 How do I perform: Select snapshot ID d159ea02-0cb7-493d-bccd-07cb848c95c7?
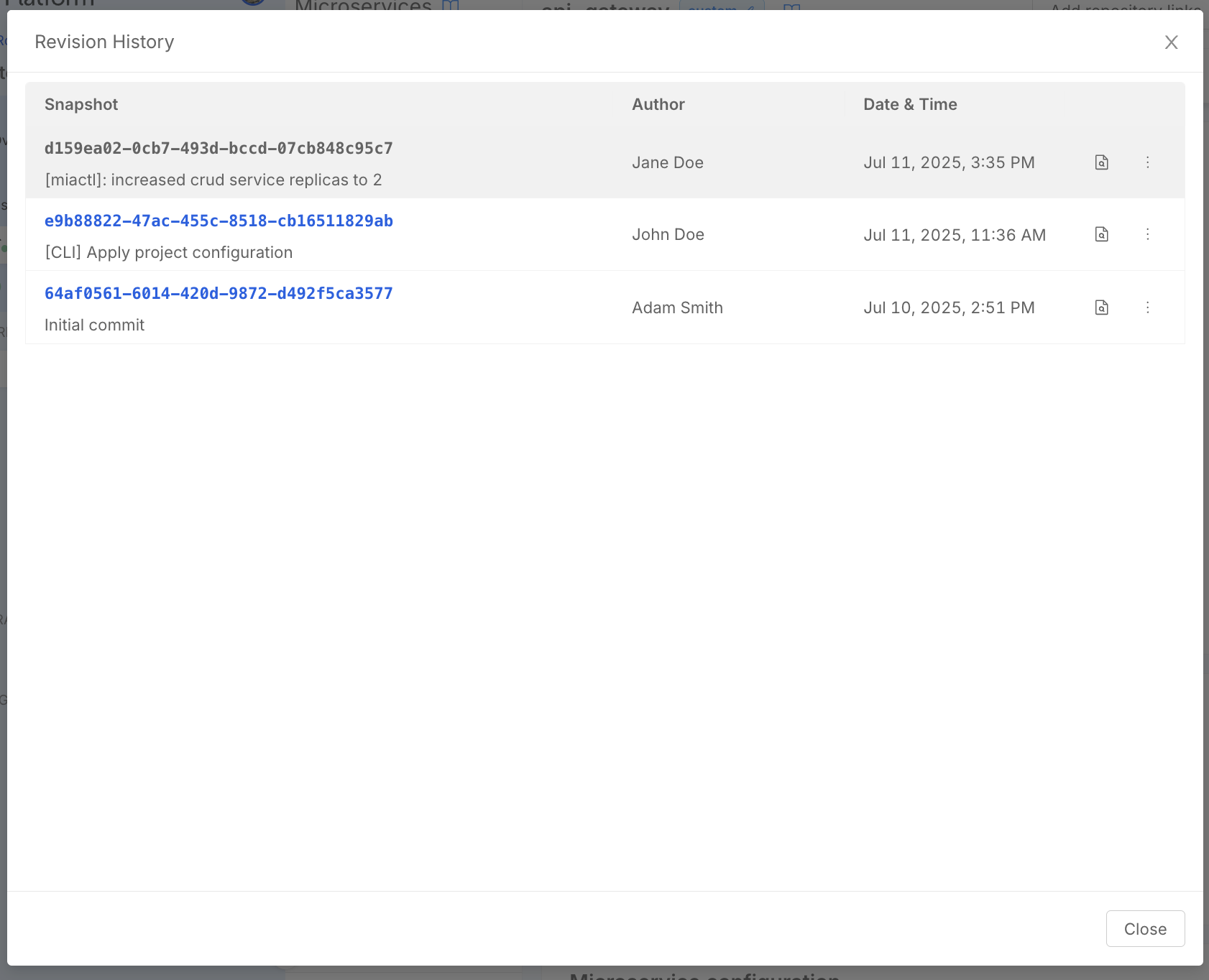(219, 148)
